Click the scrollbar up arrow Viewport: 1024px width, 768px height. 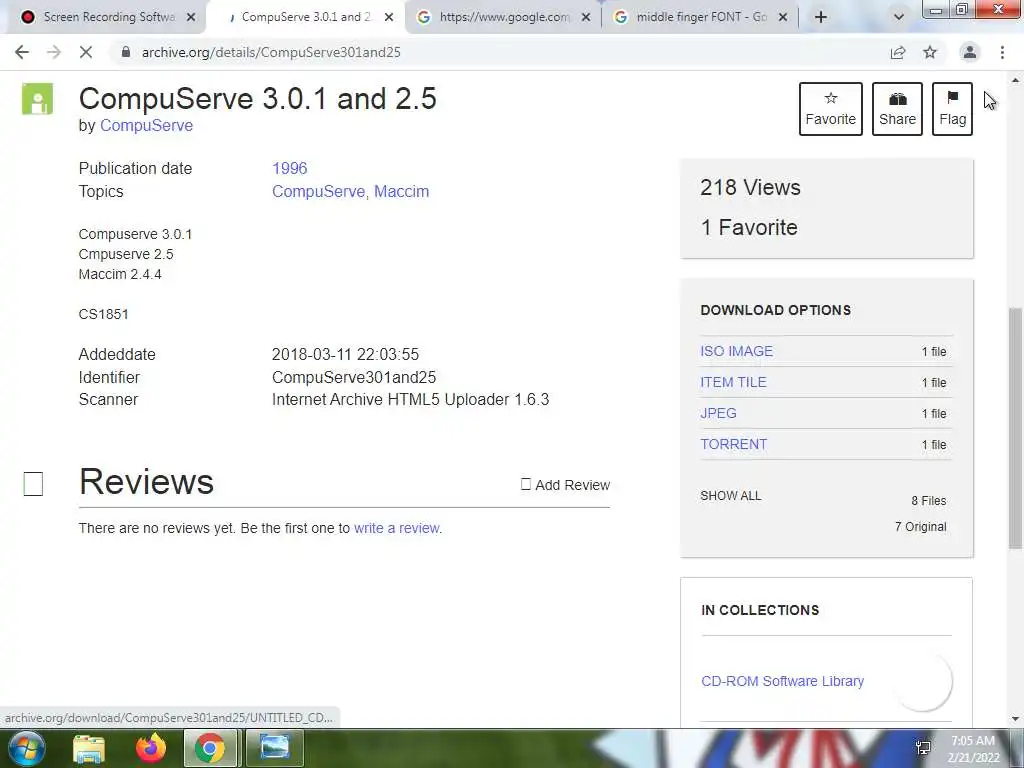click(x=1015, y=80)
